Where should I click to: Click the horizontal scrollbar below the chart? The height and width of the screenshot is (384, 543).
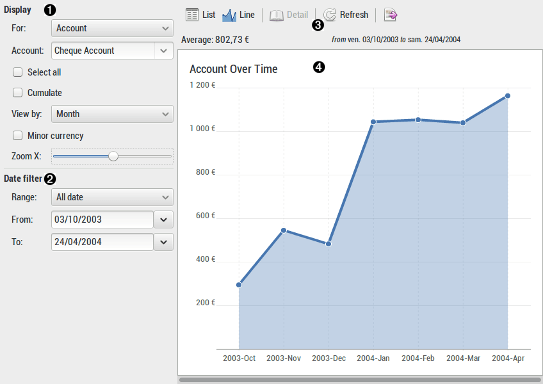click(360, 380)
